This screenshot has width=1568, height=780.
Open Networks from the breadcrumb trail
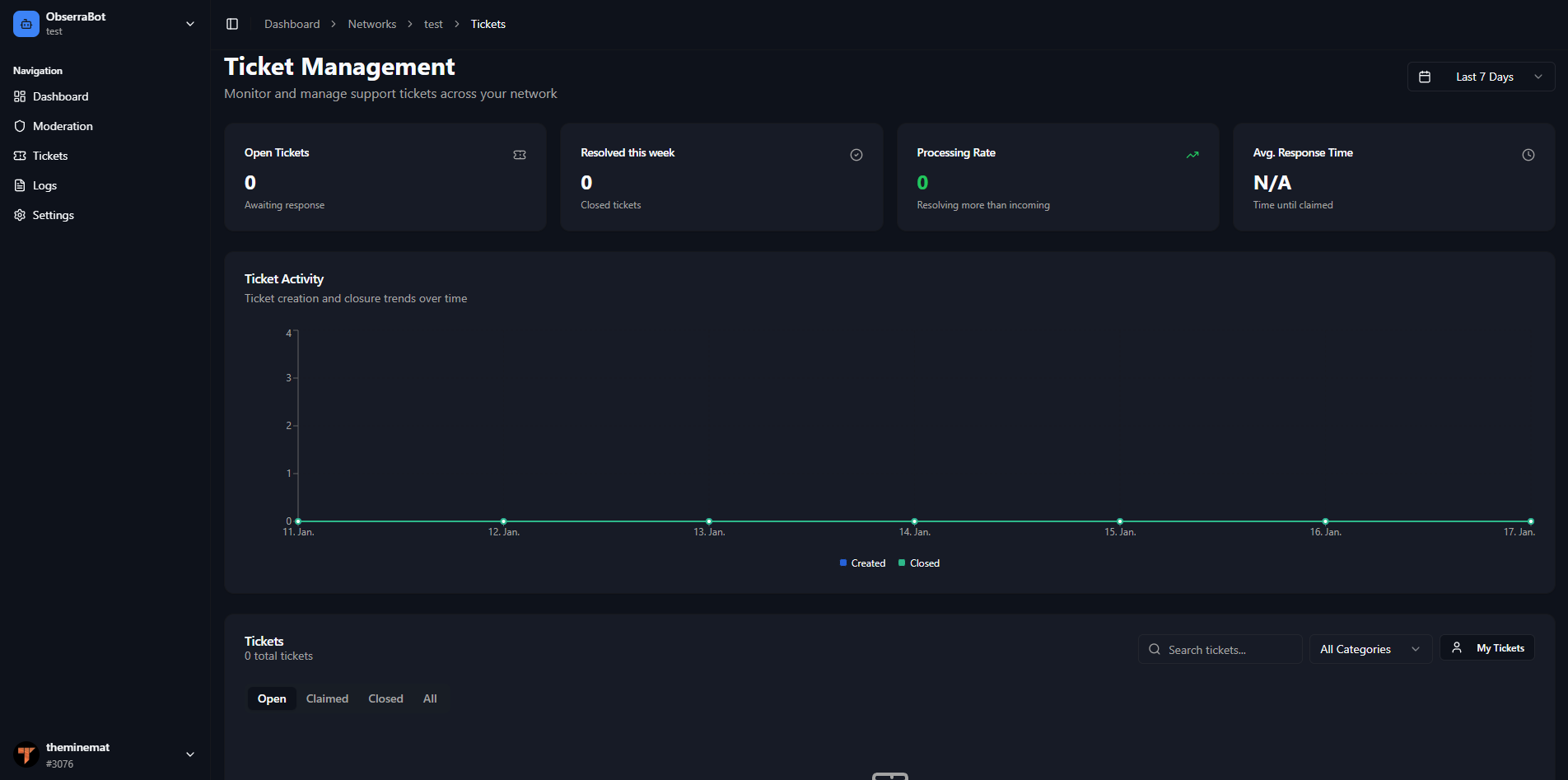point(372,24)
